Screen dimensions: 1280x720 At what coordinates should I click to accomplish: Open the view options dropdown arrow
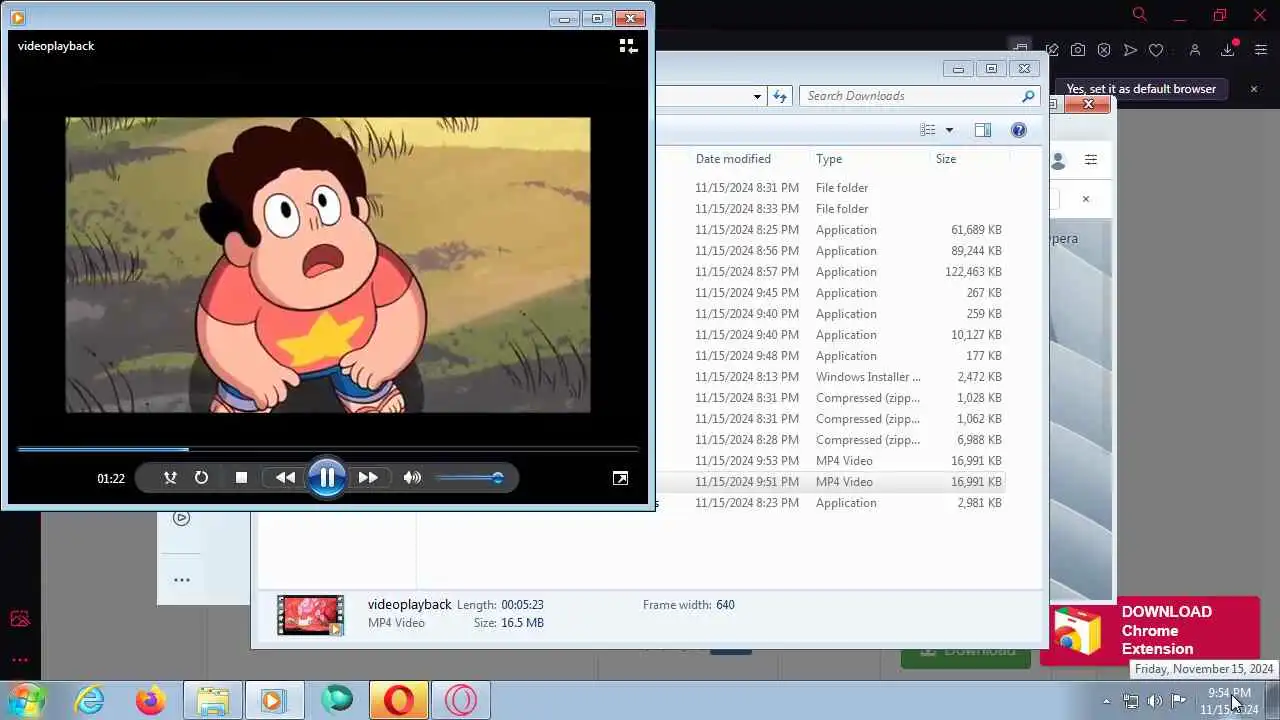(949, 130)
